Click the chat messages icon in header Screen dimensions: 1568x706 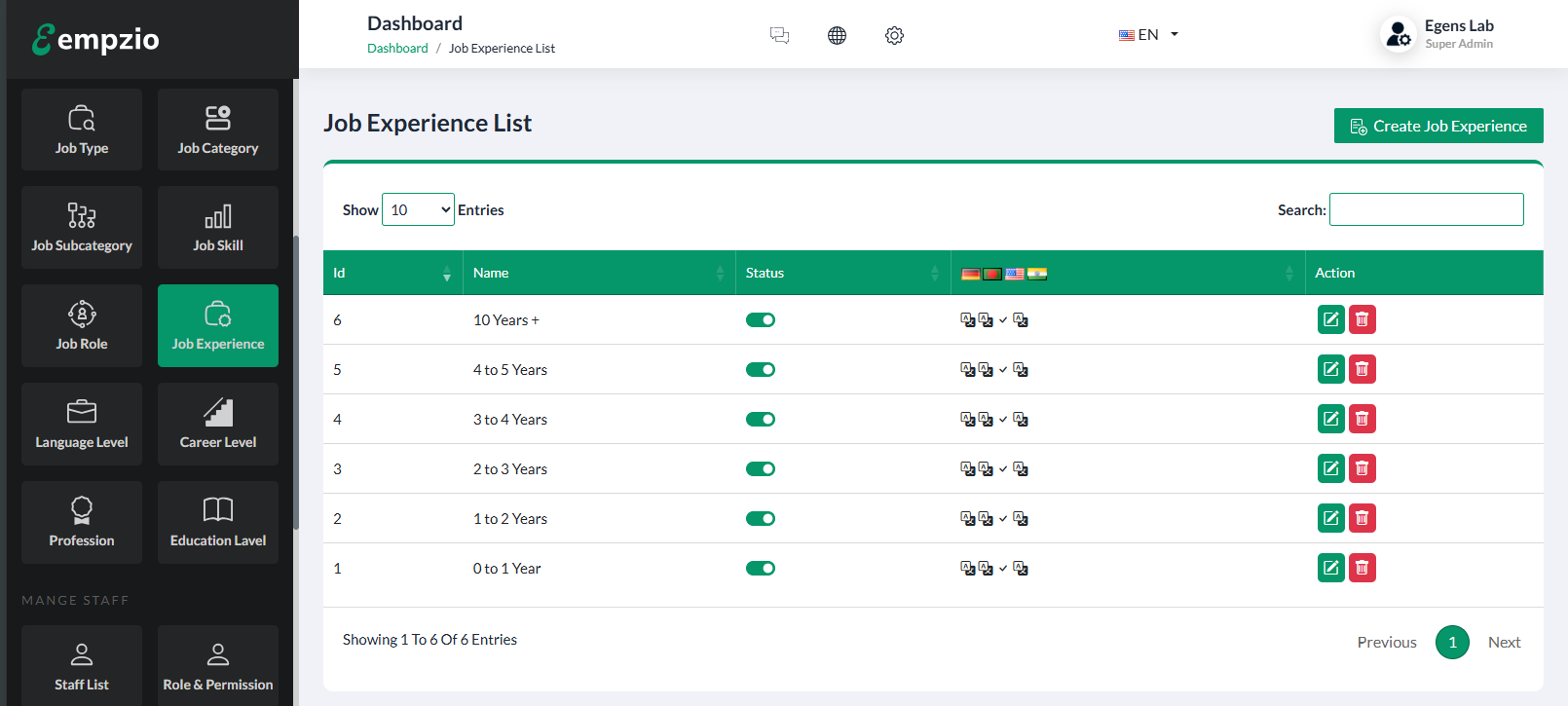[x=779, y=36]
